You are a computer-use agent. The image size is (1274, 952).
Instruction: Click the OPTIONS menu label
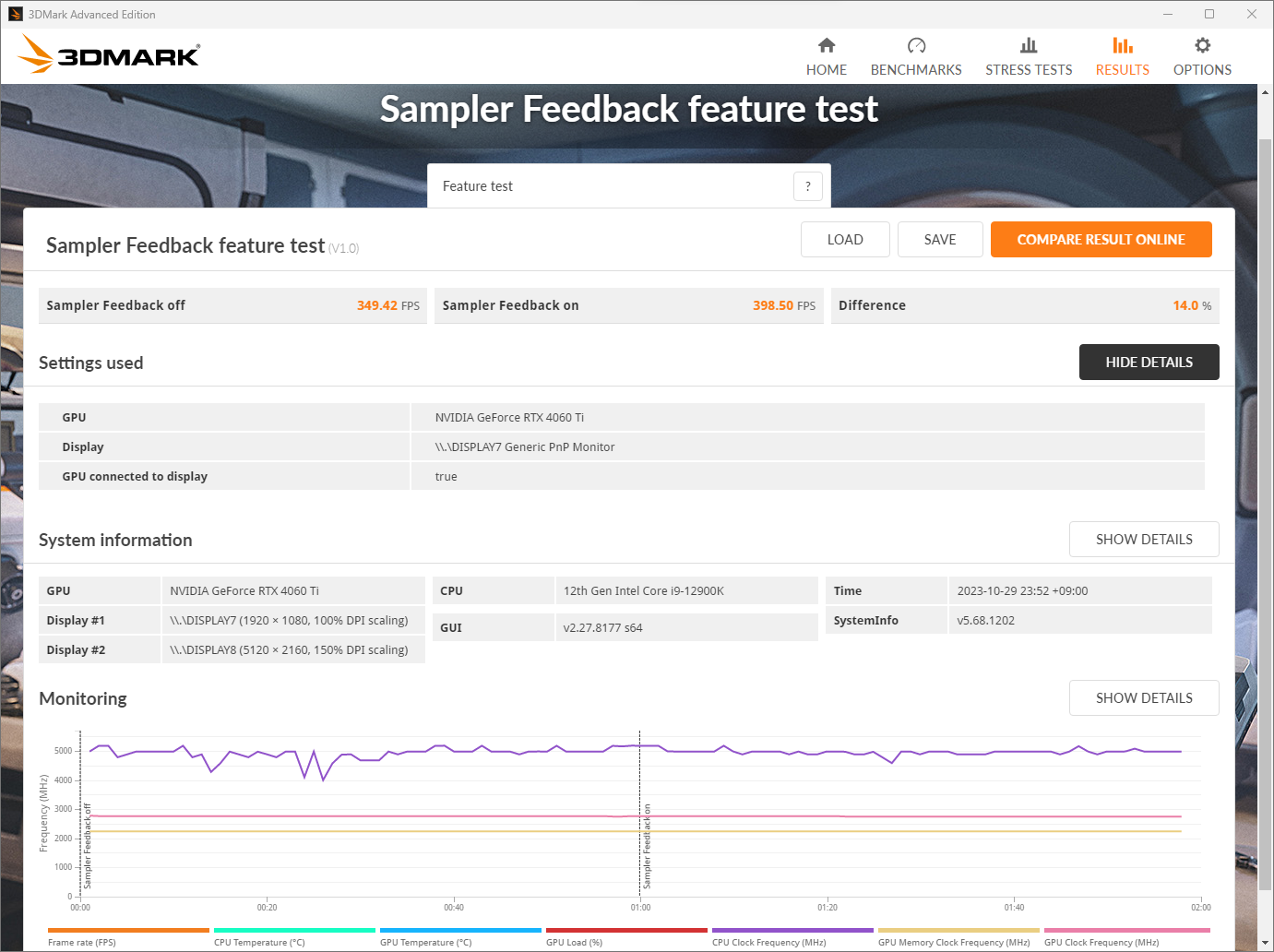1202,70
